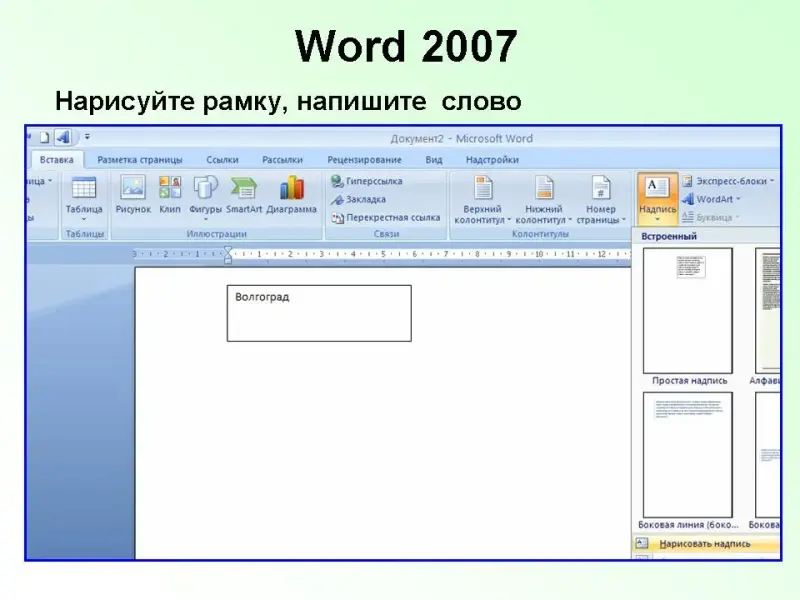Open the WordArt gallery dropdown
Viewport: 800px width, 600px height.
[x=715, y=199]
